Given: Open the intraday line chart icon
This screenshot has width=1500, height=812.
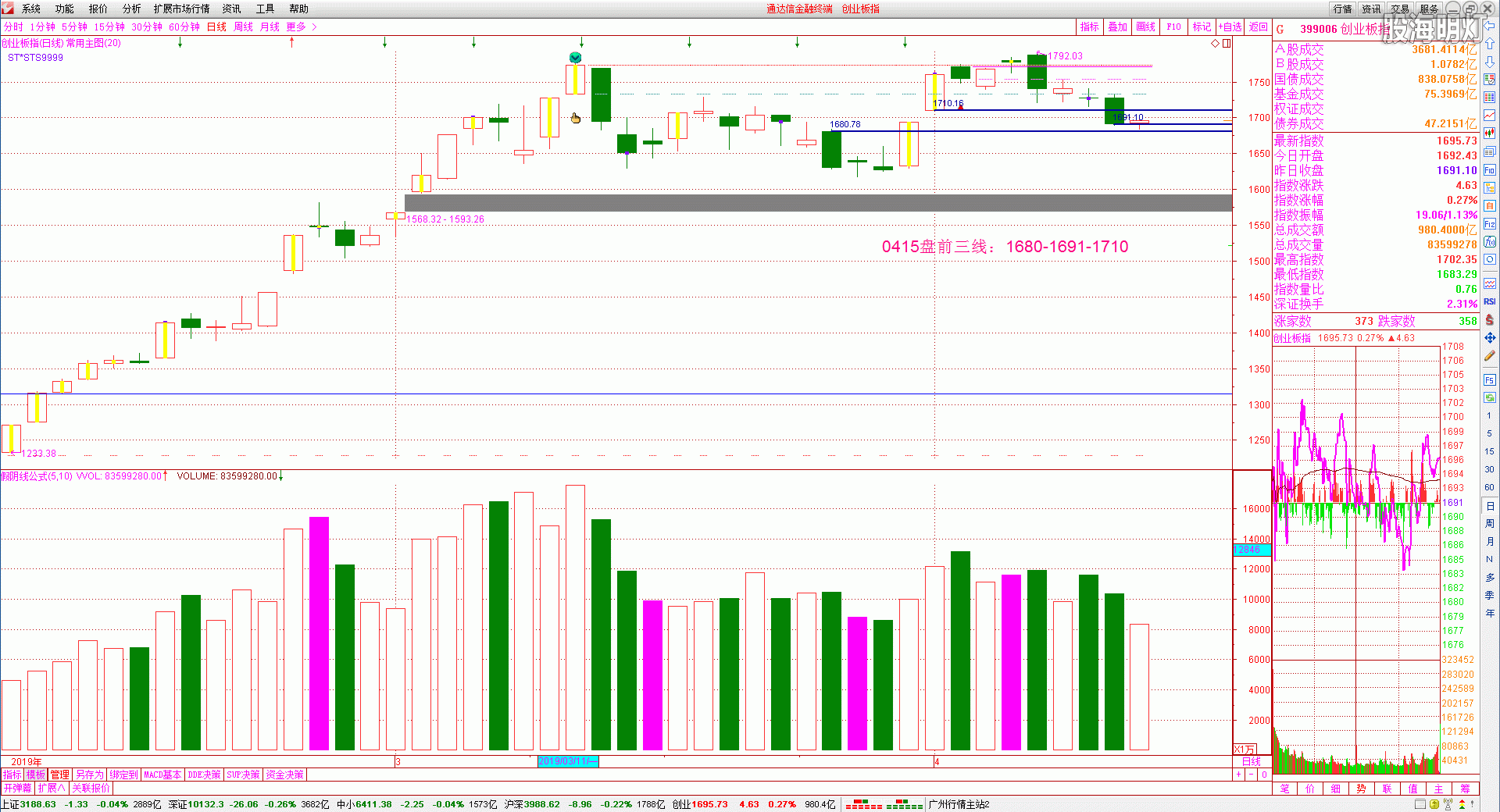Looking at the screenshot, I should point(1490,116).
